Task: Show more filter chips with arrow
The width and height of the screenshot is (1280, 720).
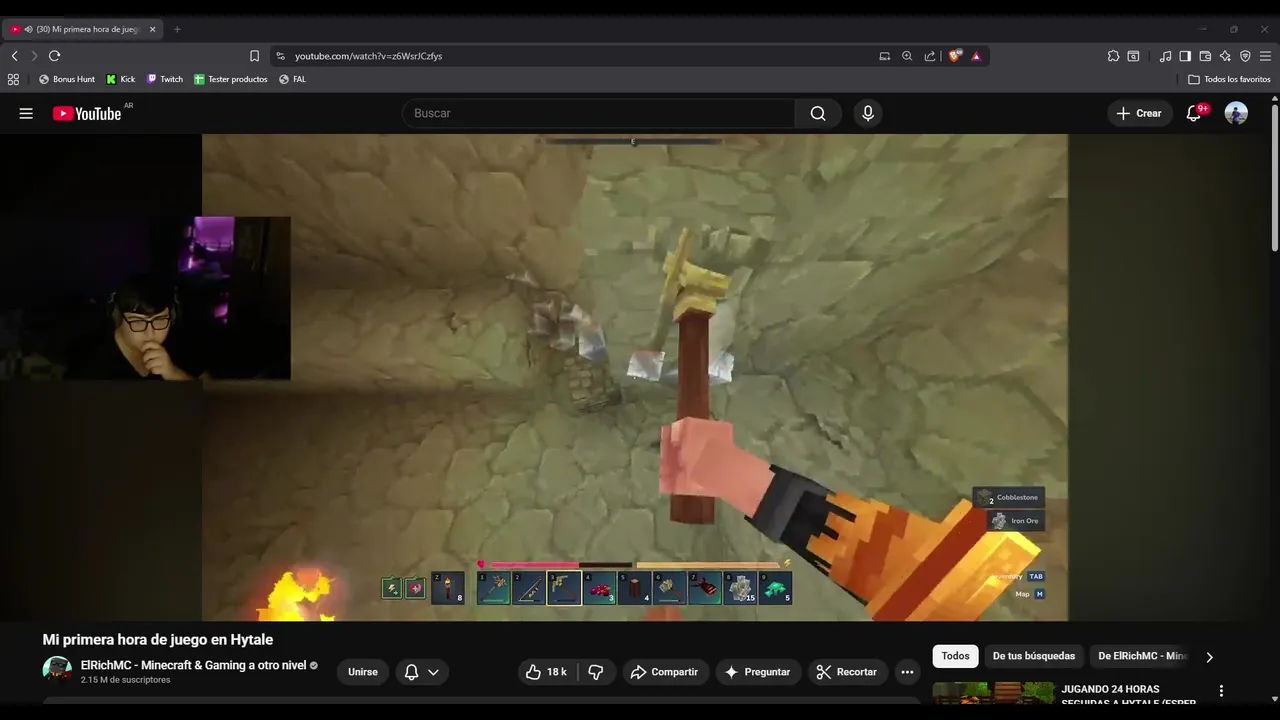Action: 1209,657
